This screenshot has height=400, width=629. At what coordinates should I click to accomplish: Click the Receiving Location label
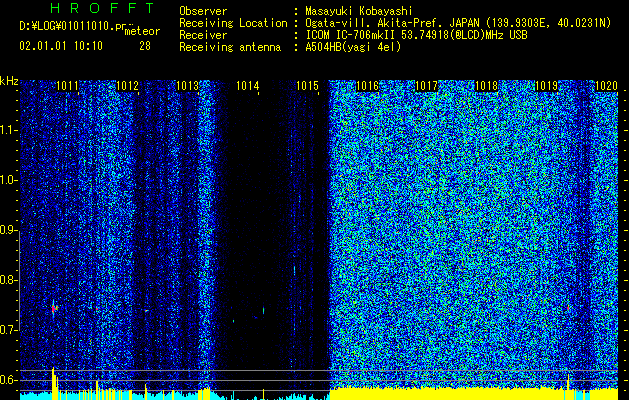click(x=233, y=23)
